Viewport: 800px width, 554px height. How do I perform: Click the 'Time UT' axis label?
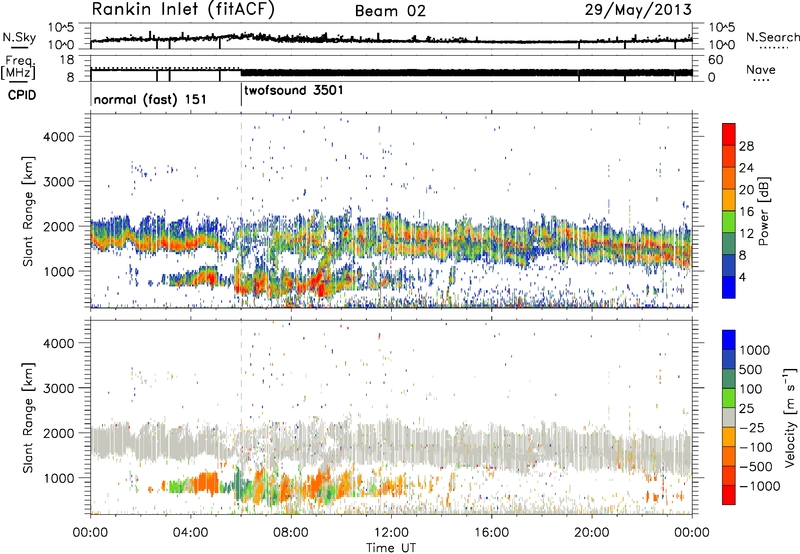(391, 548)
